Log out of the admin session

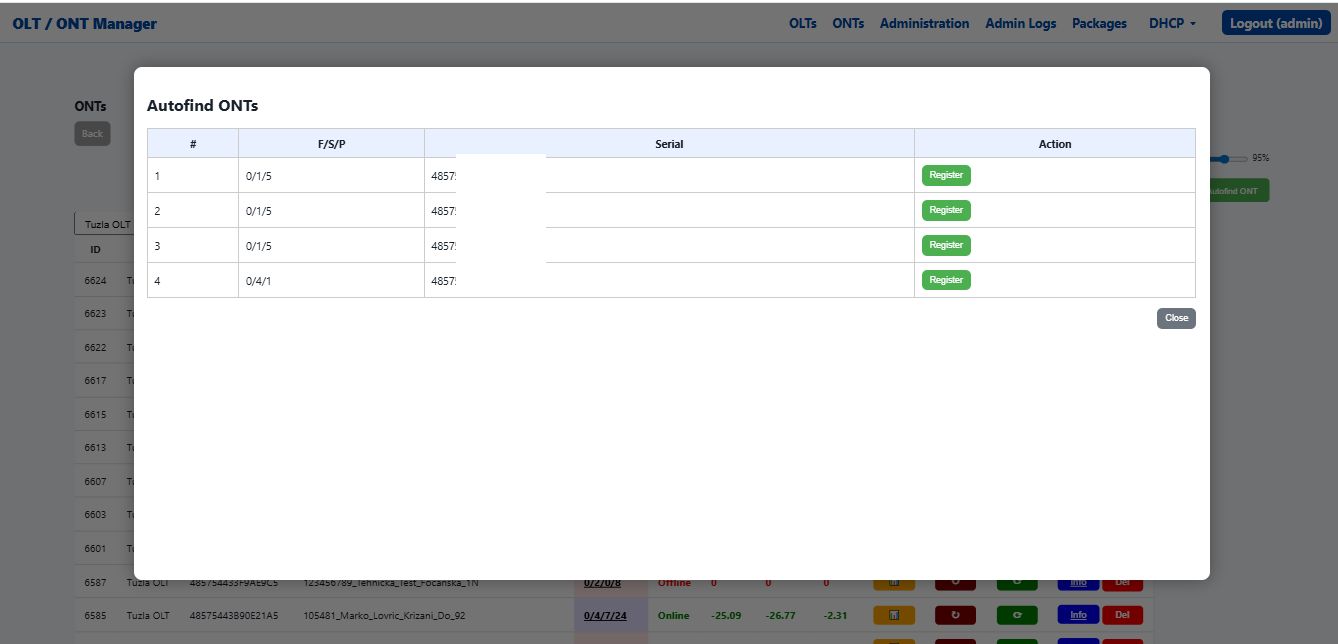pos(1275,22)
